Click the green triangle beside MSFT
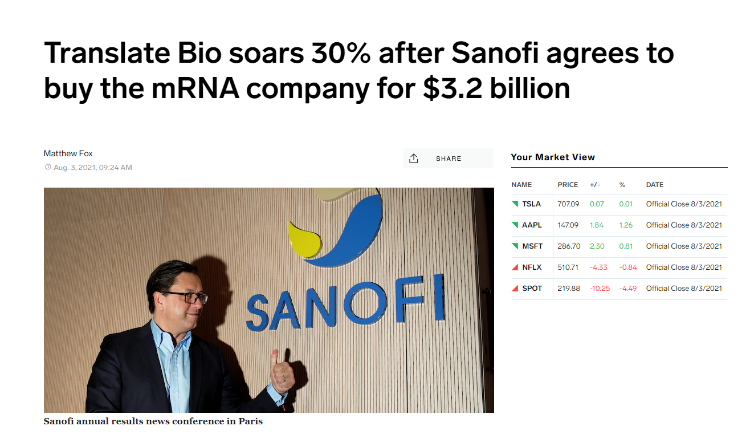This screenshot has width=750, height=434. (515, 246)
